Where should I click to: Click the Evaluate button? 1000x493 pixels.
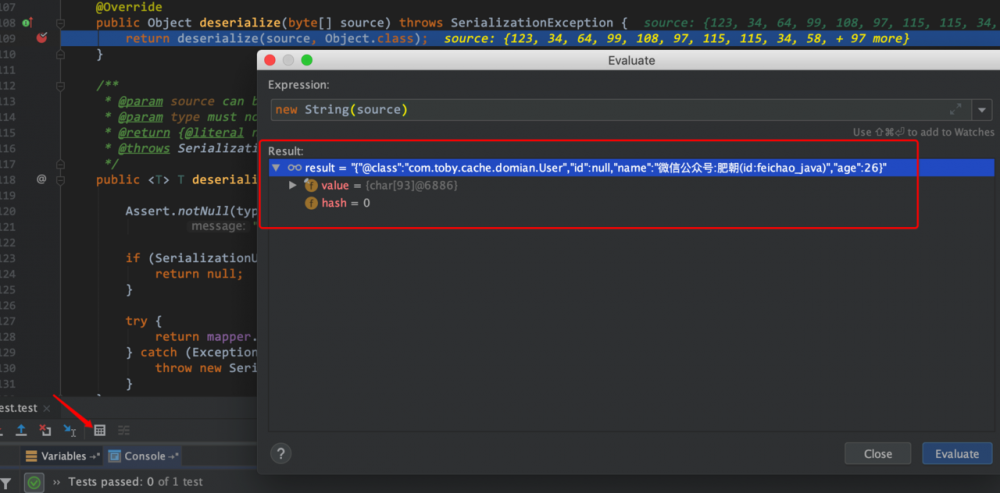[957, 453]
